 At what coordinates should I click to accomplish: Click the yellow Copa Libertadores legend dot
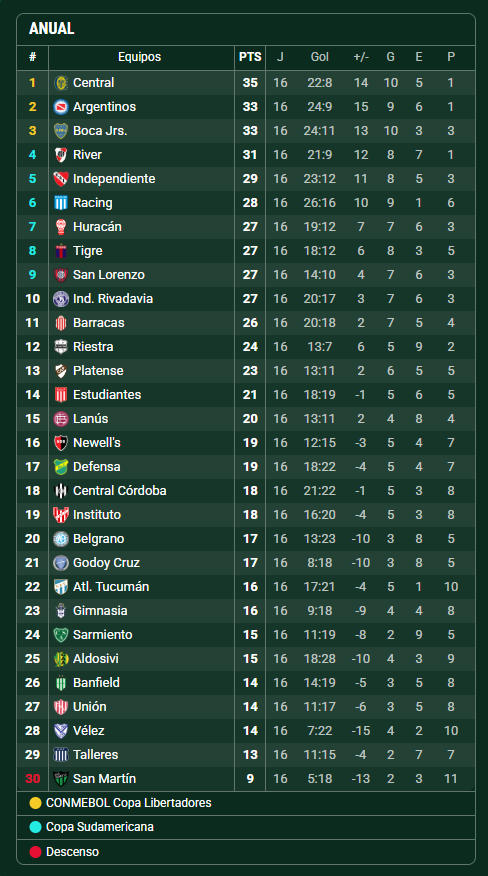click(x=35, y=803)
